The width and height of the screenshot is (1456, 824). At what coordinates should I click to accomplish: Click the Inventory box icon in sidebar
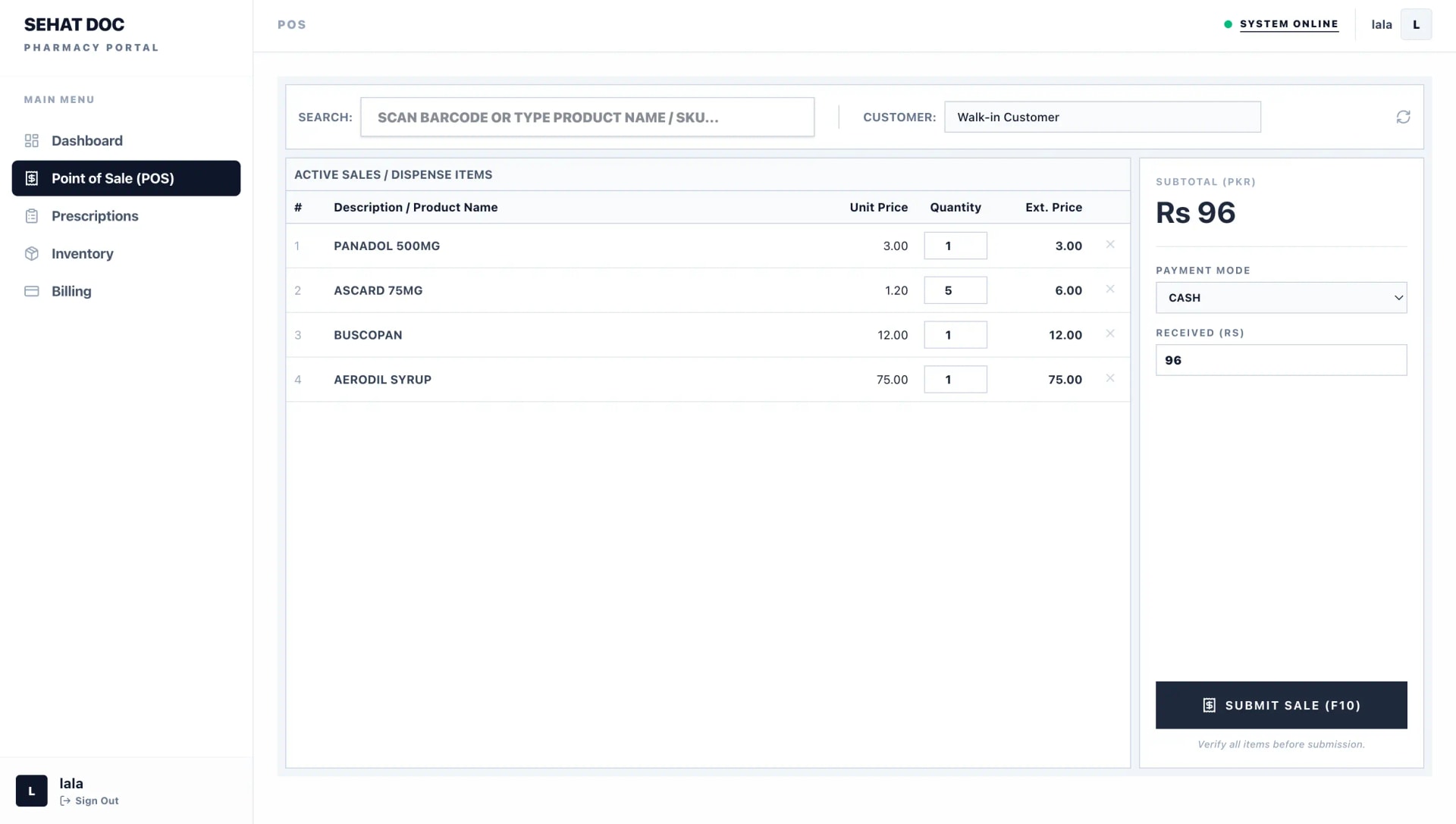point(31,254)
